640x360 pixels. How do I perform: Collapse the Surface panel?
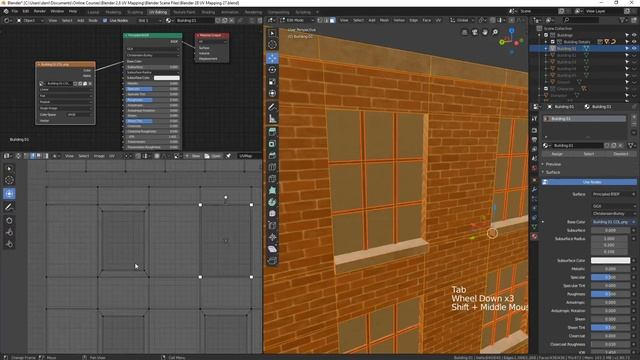[x=553, y=172]
